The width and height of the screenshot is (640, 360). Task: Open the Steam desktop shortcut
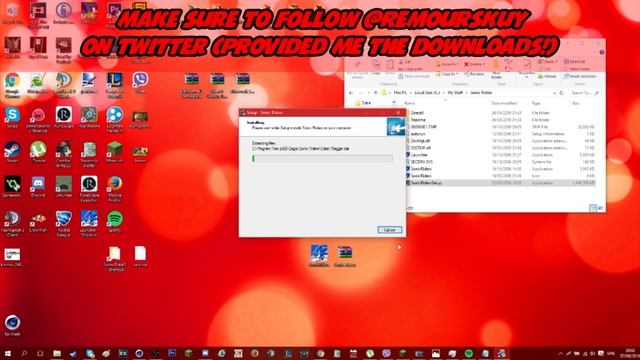(x=12, y=152)
